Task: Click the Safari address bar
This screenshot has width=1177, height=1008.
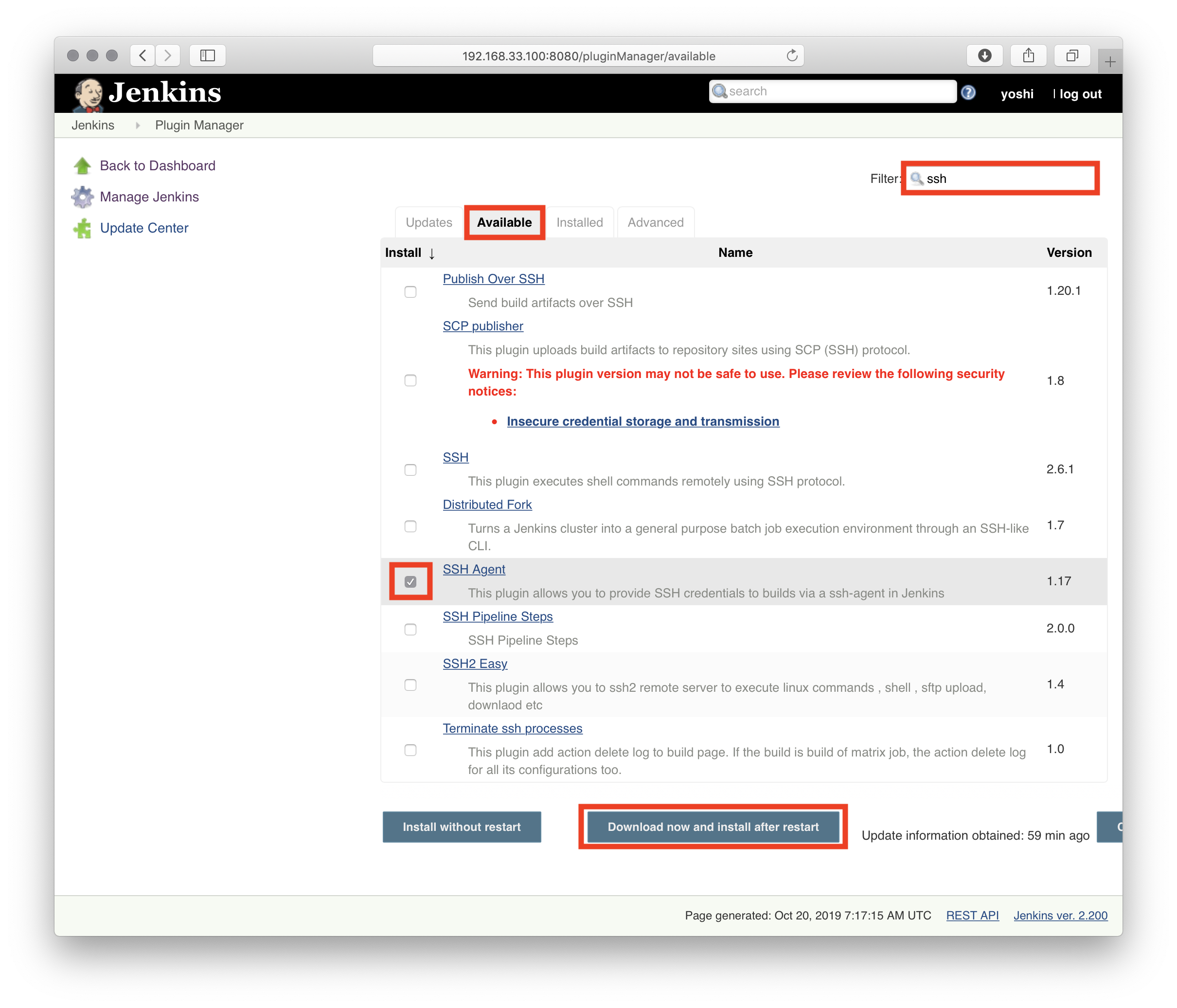Action: click(588, 55)
